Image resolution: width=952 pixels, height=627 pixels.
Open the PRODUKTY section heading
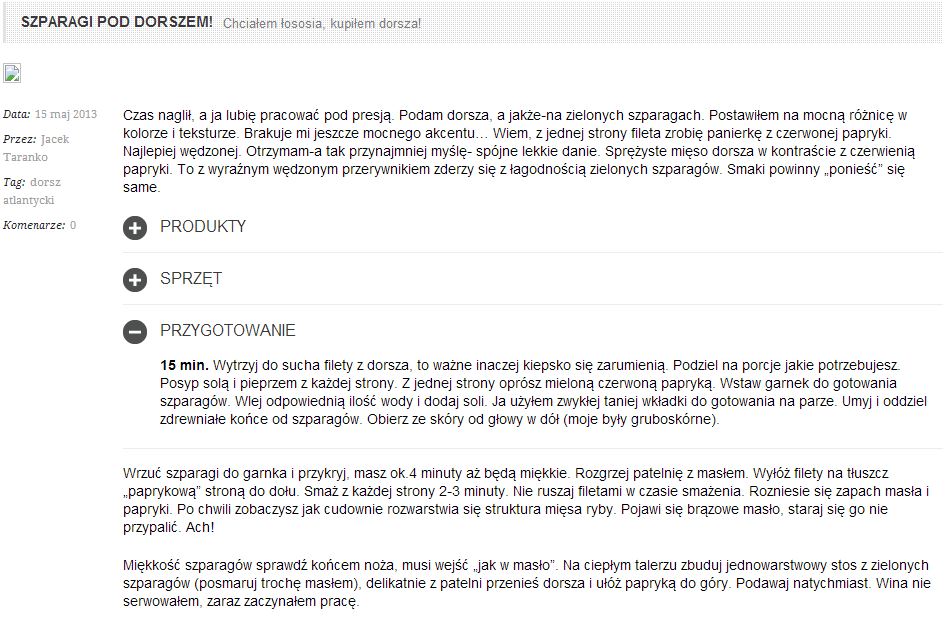pyautogui.click(x=203, y=226)
